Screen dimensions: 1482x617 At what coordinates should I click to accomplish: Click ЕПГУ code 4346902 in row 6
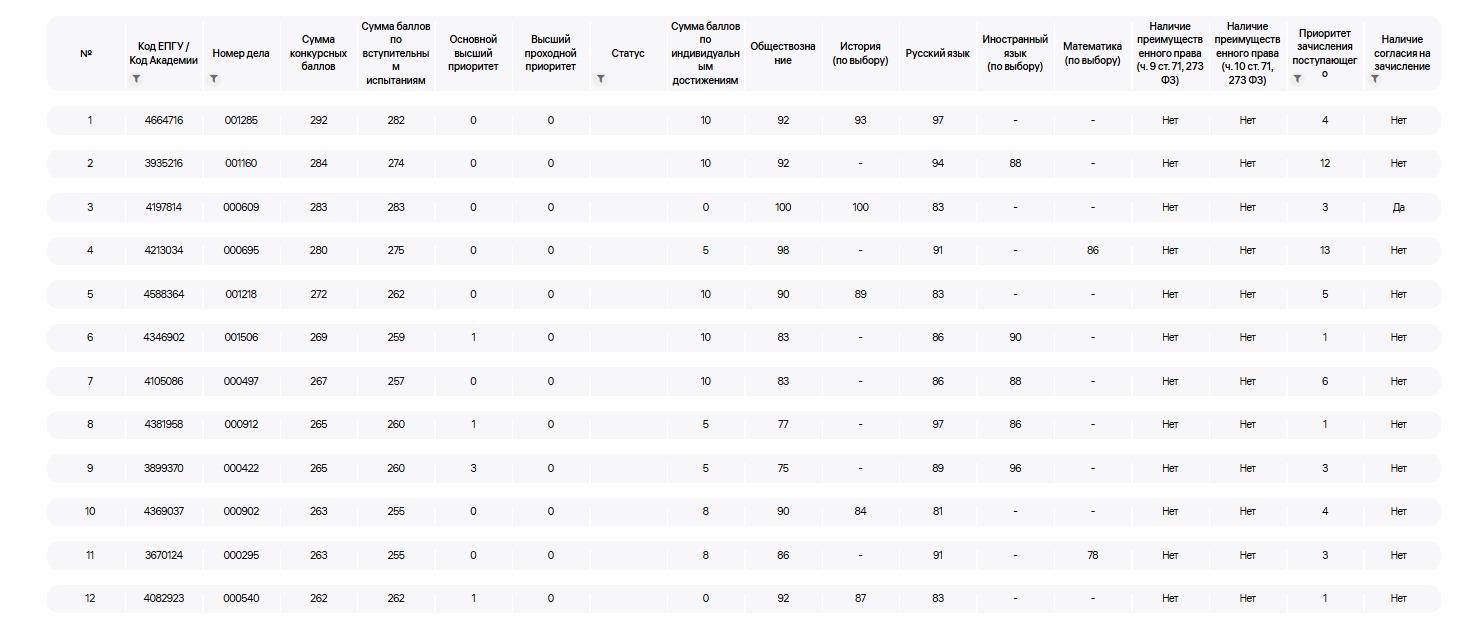pyautogui.click(x=163, y=337)
